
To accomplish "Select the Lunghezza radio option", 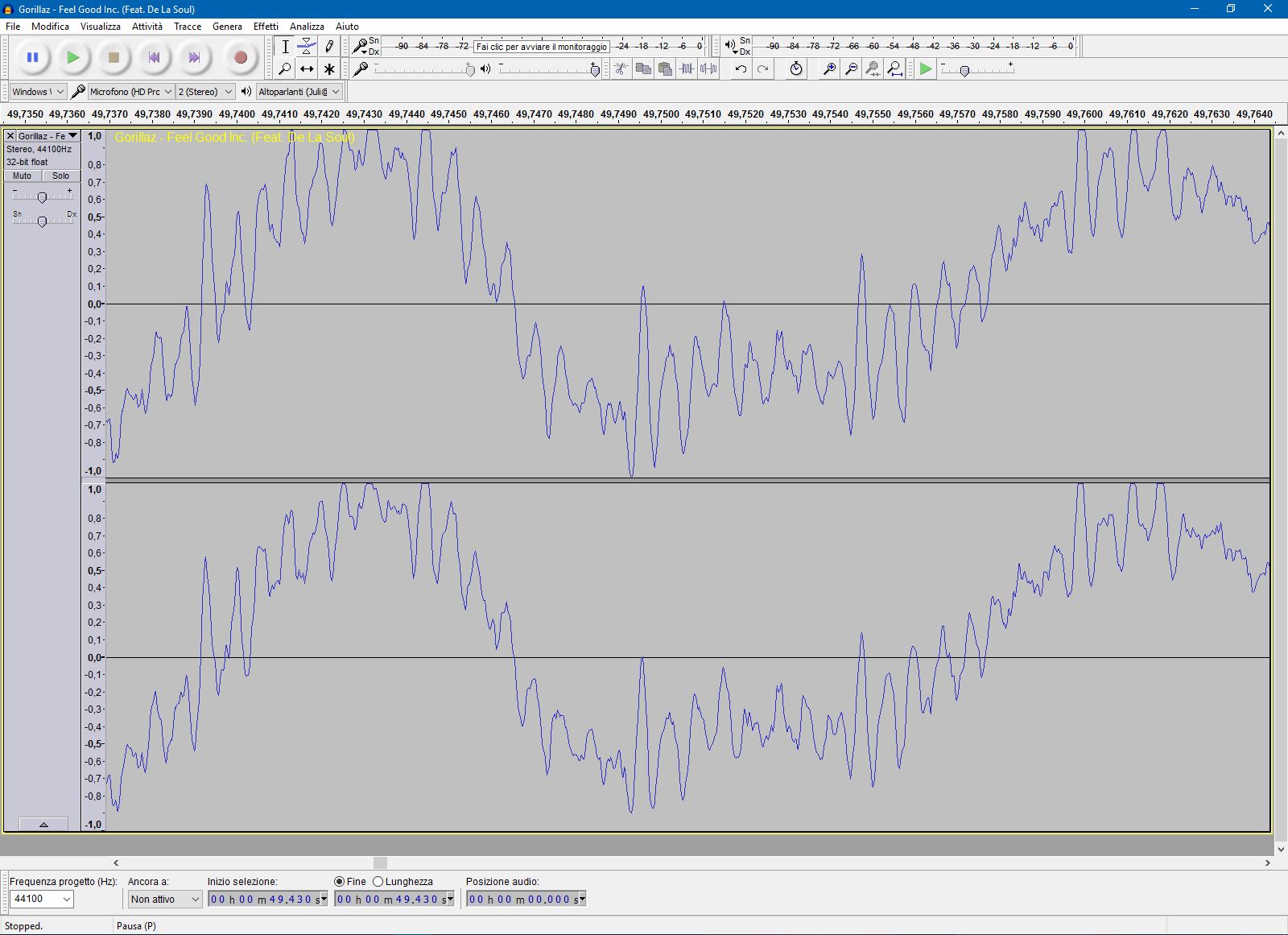I will coord(378,882).
